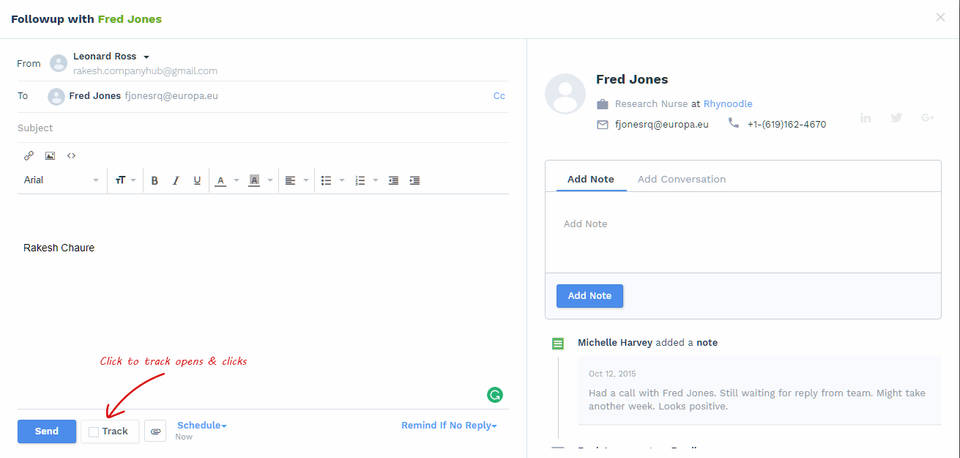This screenshot has width=960, height=458.
Task: Click the Grammarly icon in the editor
Action: coord(495,395)
